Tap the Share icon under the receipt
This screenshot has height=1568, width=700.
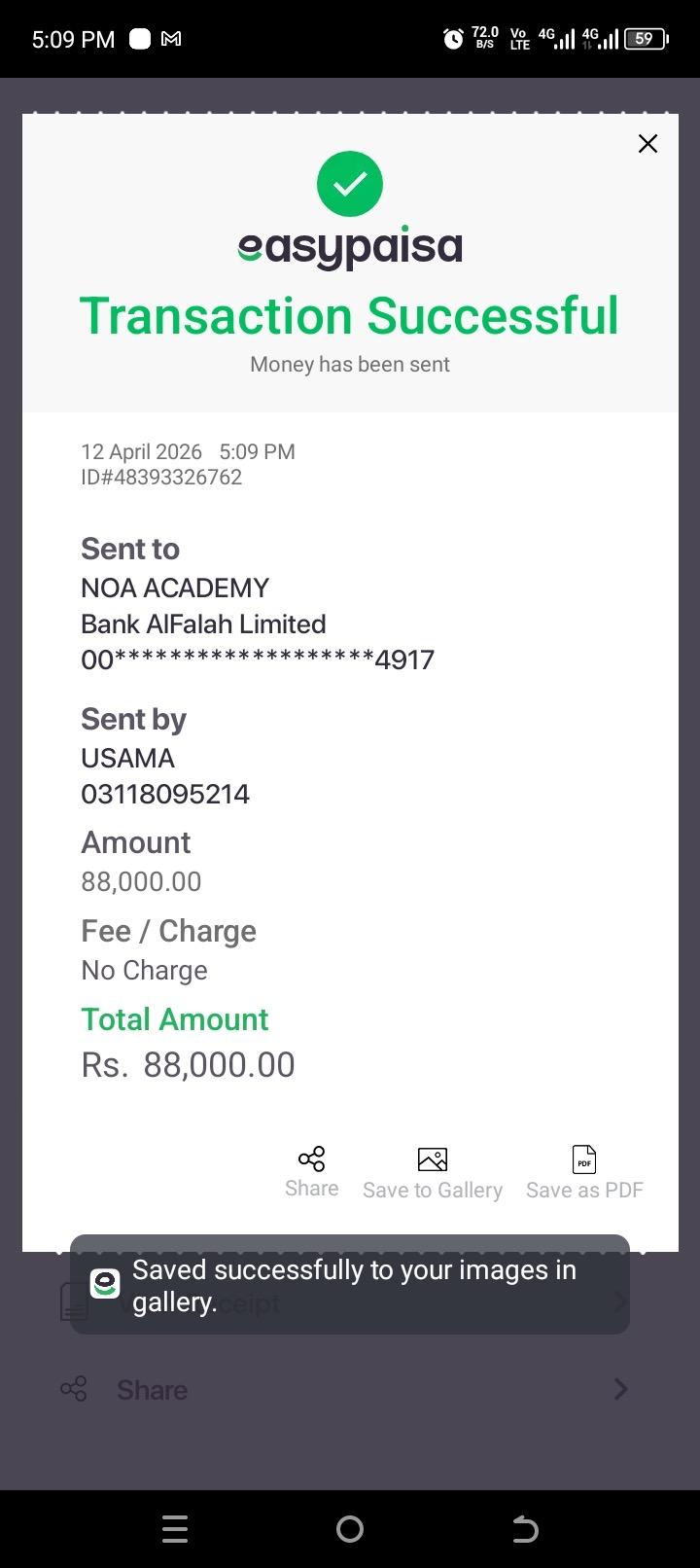311,1158
